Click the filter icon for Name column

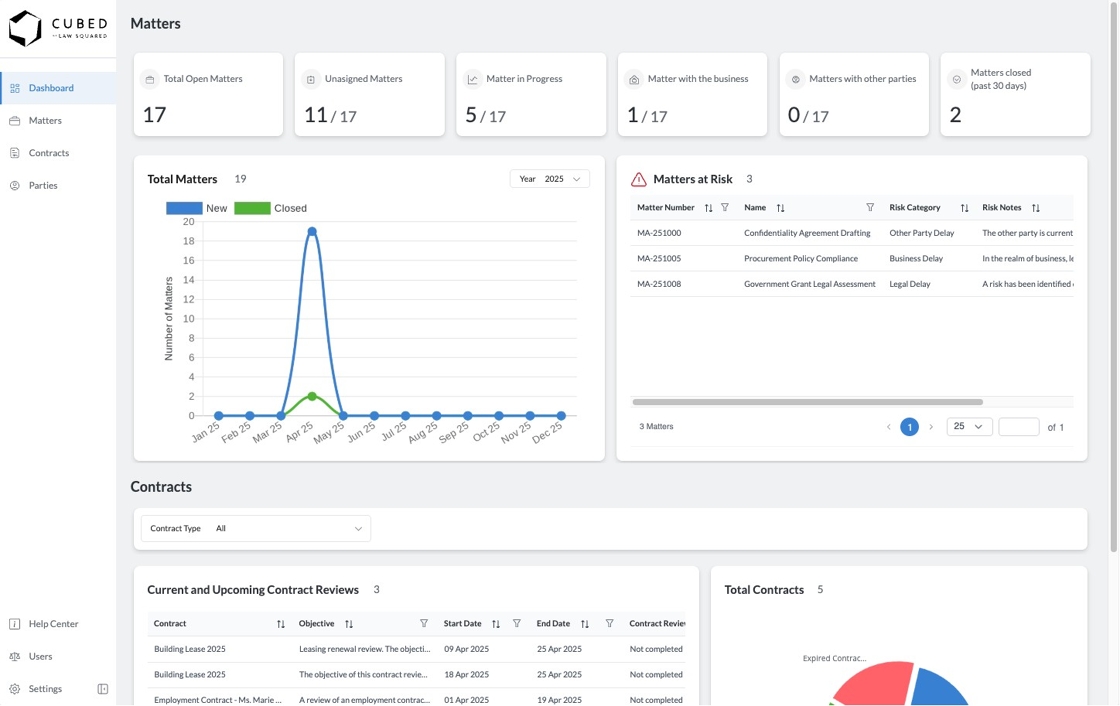click(x=870, y=207)
